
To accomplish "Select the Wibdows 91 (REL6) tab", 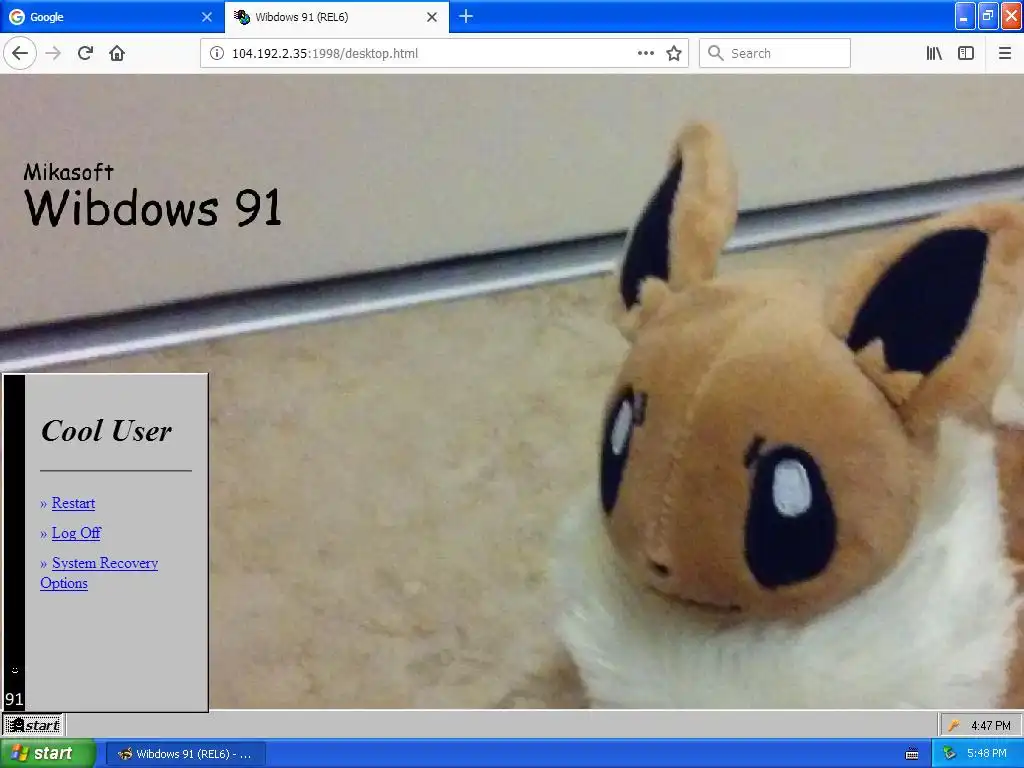I will (337, 17).
